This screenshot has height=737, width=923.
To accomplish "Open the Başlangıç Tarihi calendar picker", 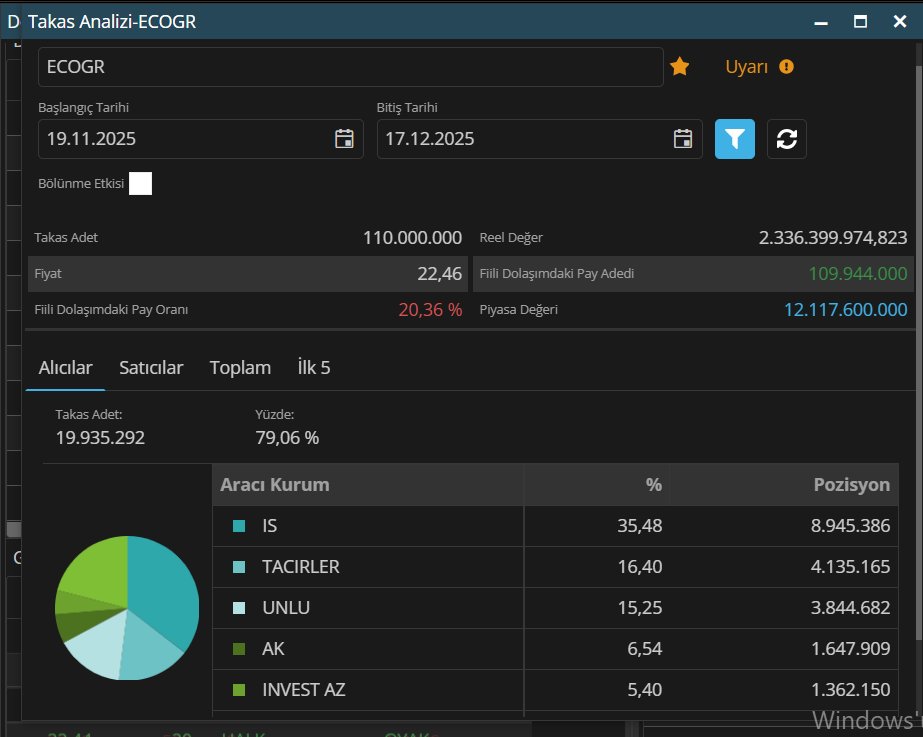I will point(344,139).
